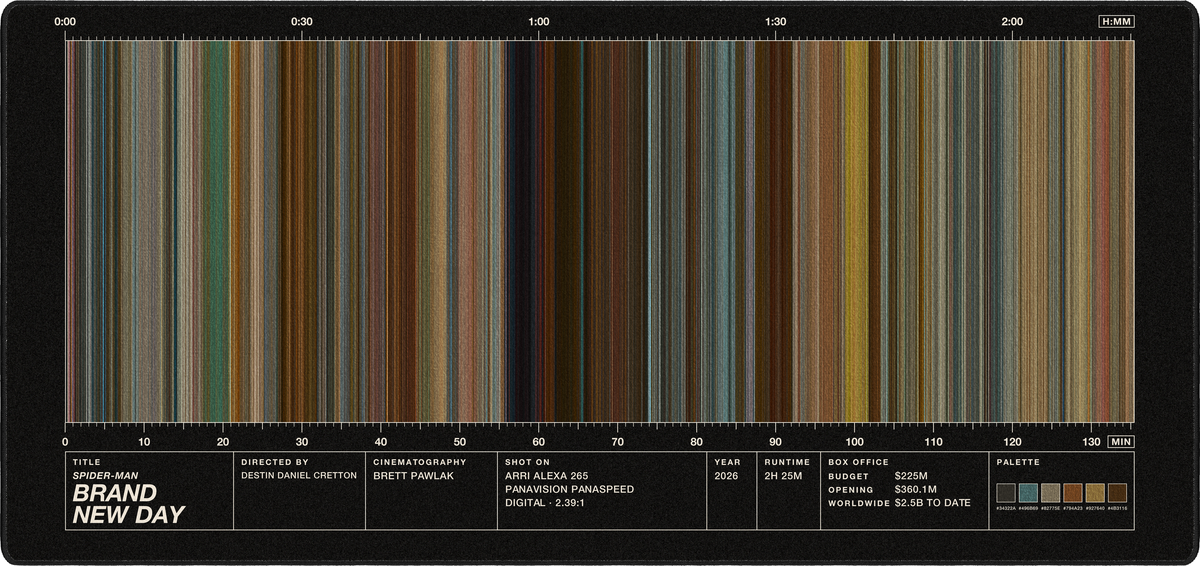
Task: Click the 60 minute axis label
Action: pos(538,441)
